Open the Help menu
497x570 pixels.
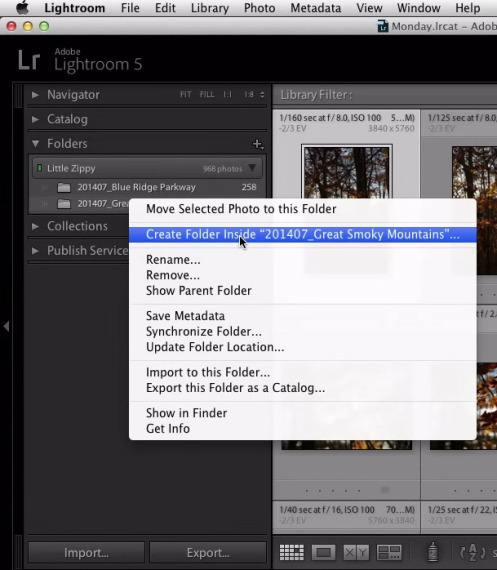[x=468, y=8]
